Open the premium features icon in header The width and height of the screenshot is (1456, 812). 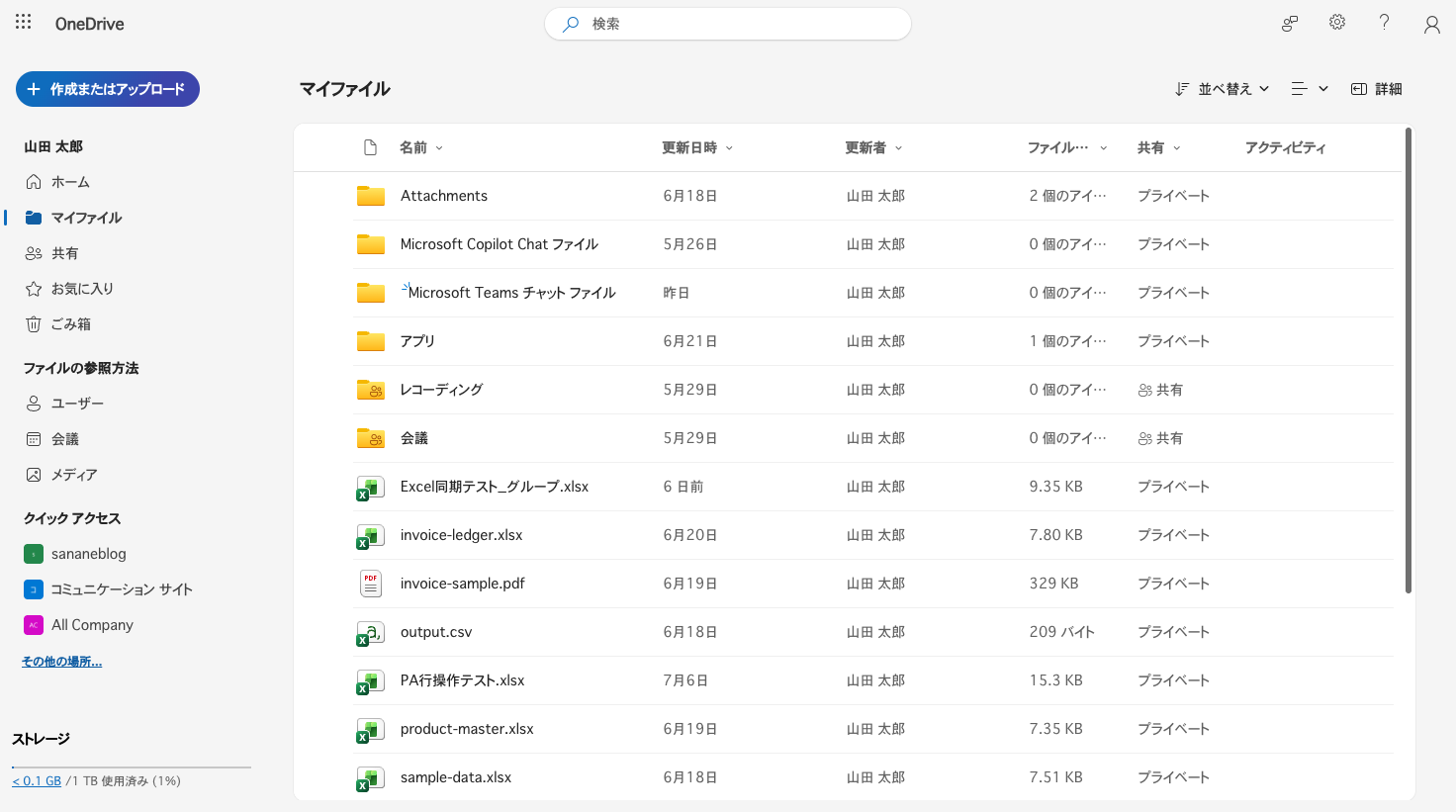click(x=1290, y=23)
